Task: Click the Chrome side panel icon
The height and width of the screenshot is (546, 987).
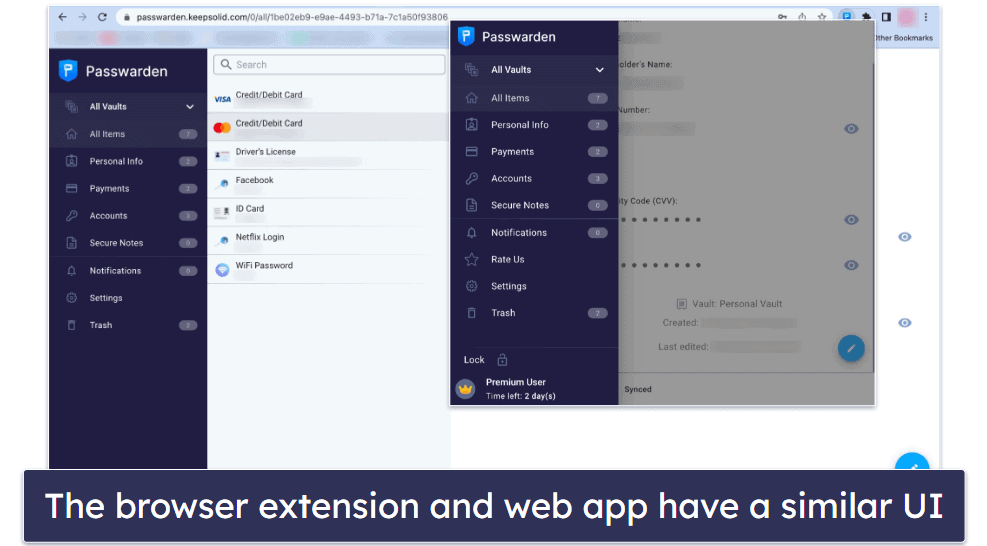Action: pyautogui.click(x=886, y=18)
